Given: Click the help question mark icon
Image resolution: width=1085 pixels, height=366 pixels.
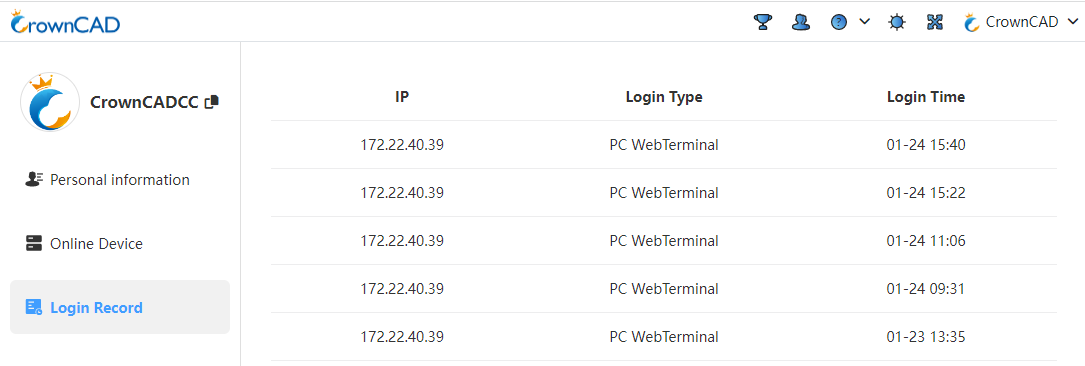Looking at the screenshot, I should 839,22.
